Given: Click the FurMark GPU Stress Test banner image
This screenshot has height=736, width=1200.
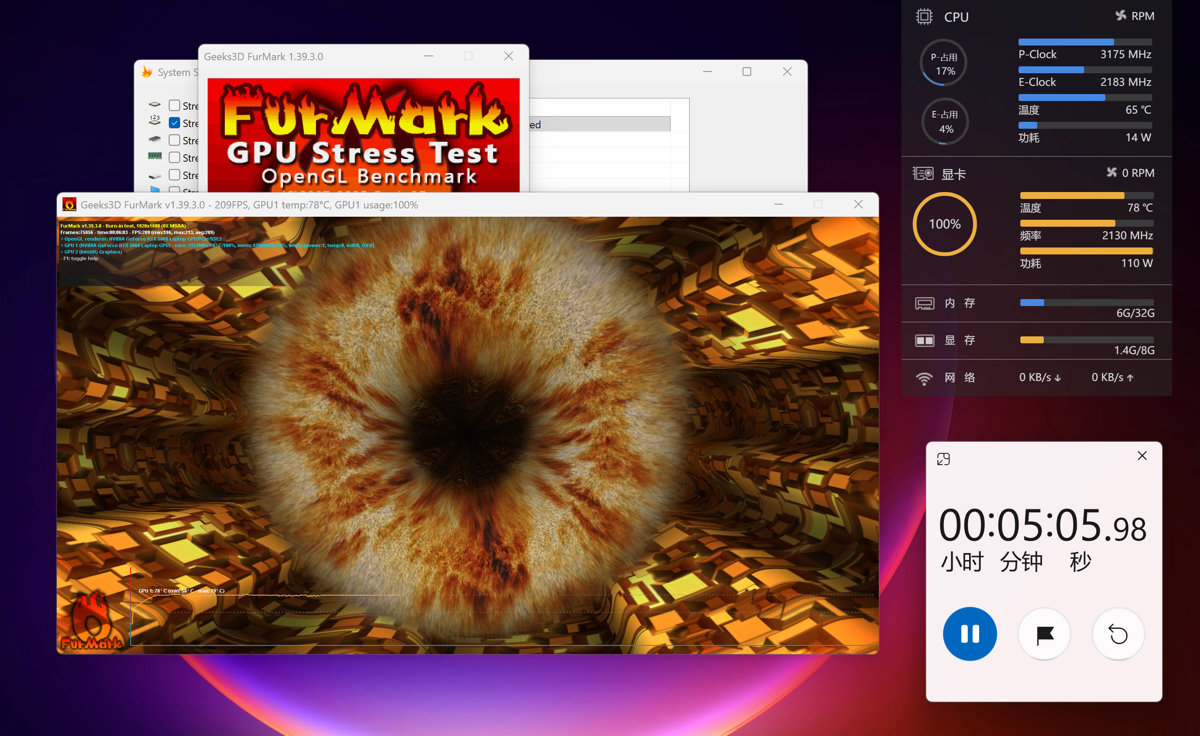Looking at the screenshot, I should [364, 135].
